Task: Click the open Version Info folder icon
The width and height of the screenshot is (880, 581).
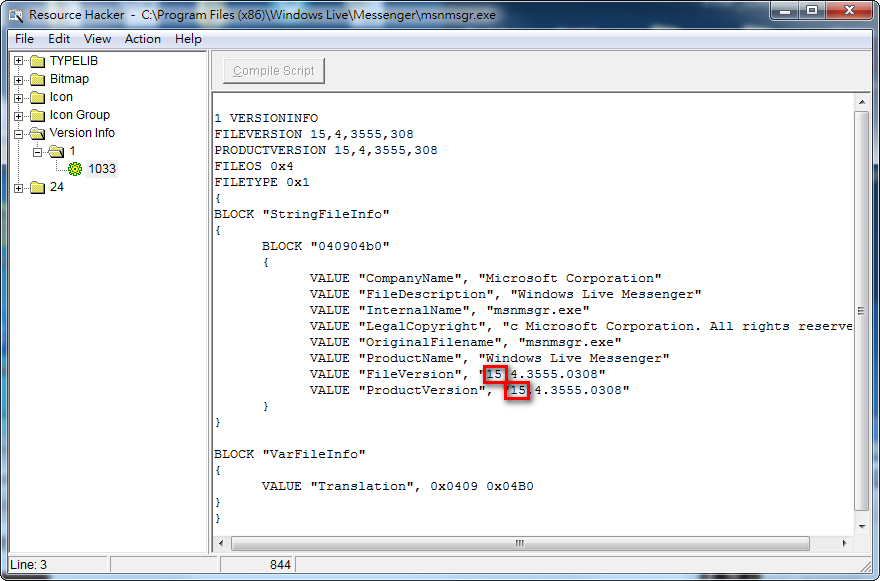Action: (38, 133)
